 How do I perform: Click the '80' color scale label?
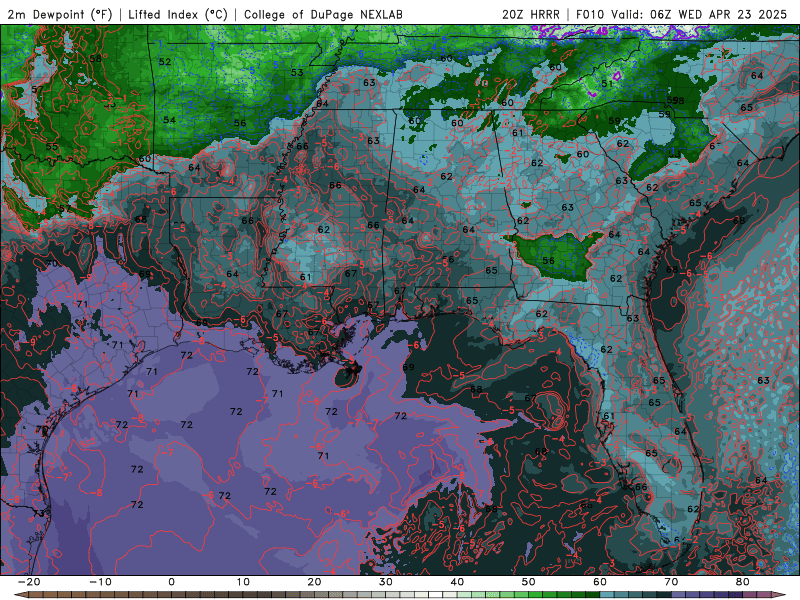coord(743,582)
